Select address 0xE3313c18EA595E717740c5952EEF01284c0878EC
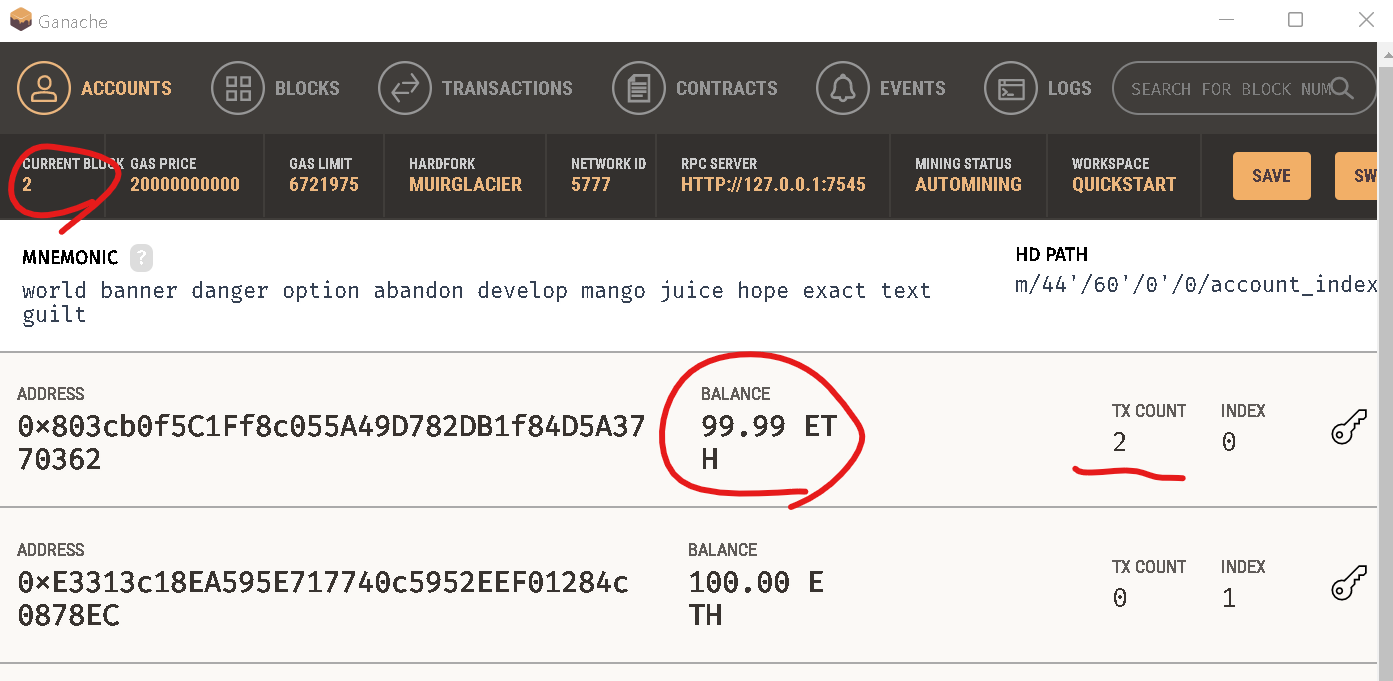The height and width of the screenshot is (681, 1393). 323,599
